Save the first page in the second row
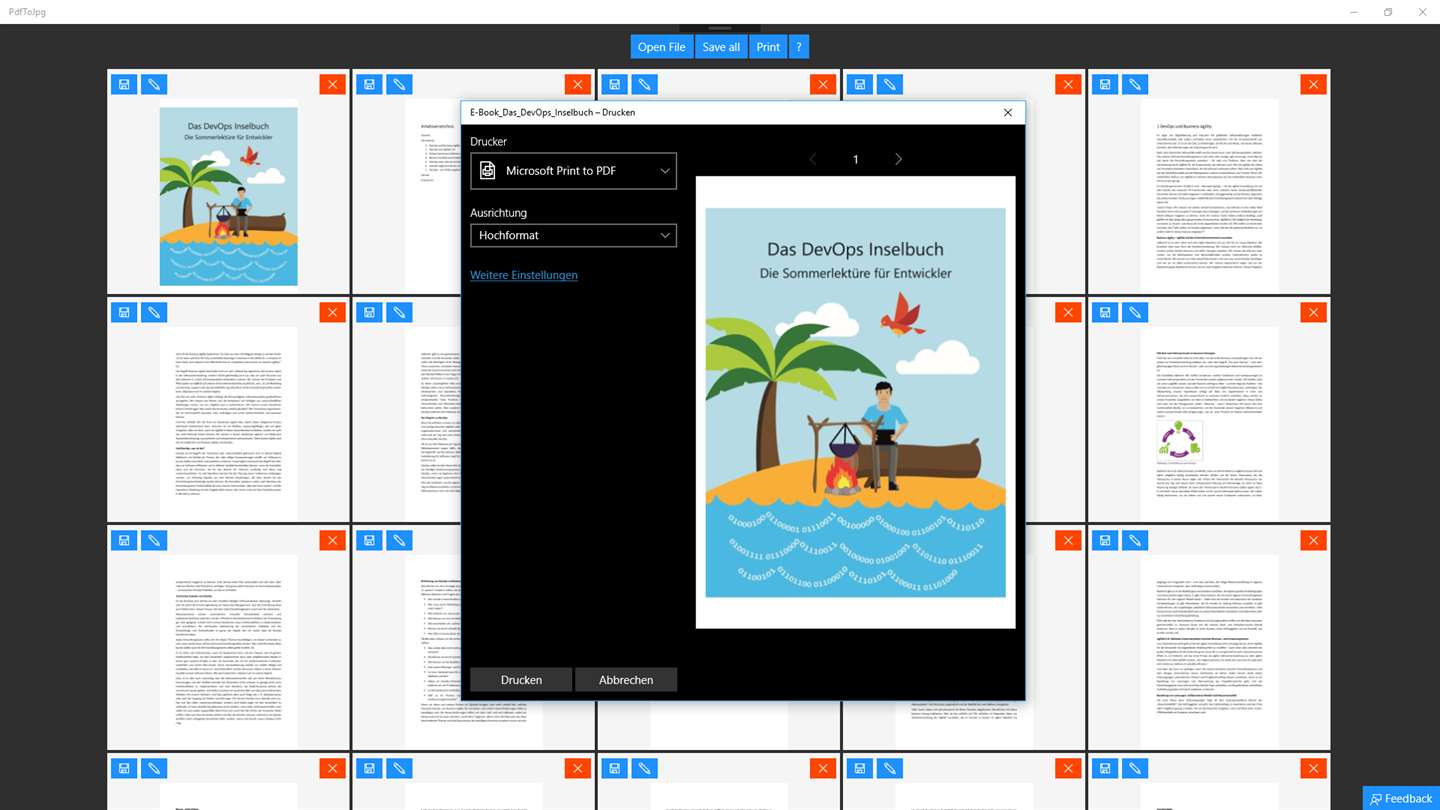 tap(124, 313)
